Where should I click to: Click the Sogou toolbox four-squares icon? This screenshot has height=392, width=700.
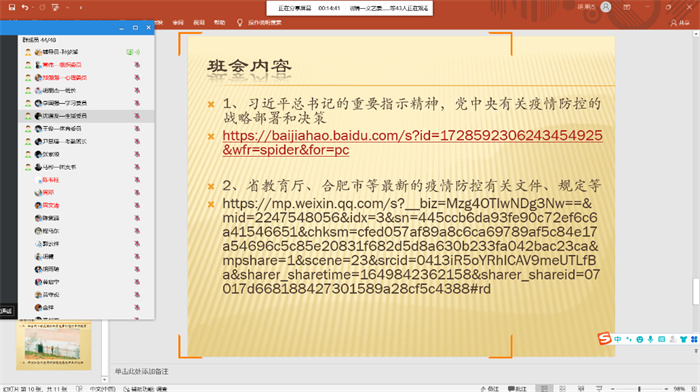click(694, 339)
